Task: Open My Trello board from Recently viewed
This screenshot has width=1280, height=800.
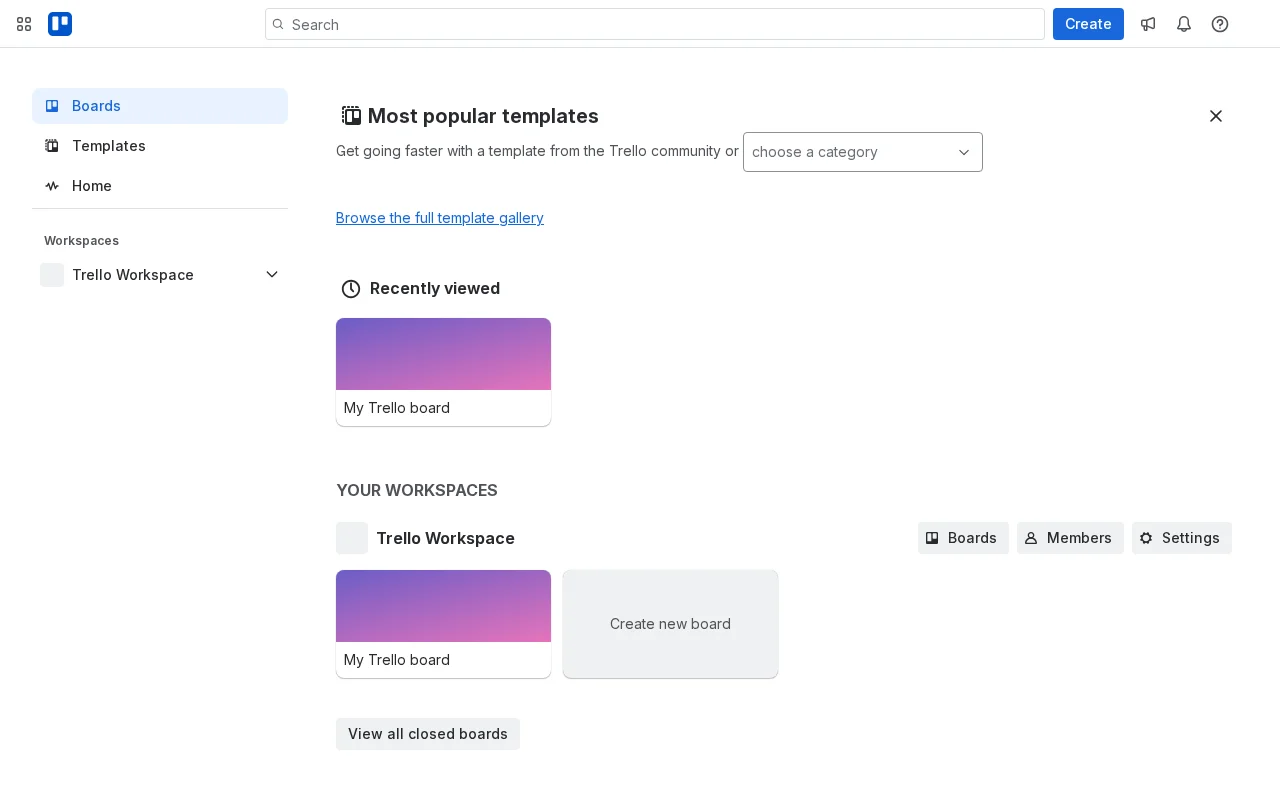Action: click(443, 372)
